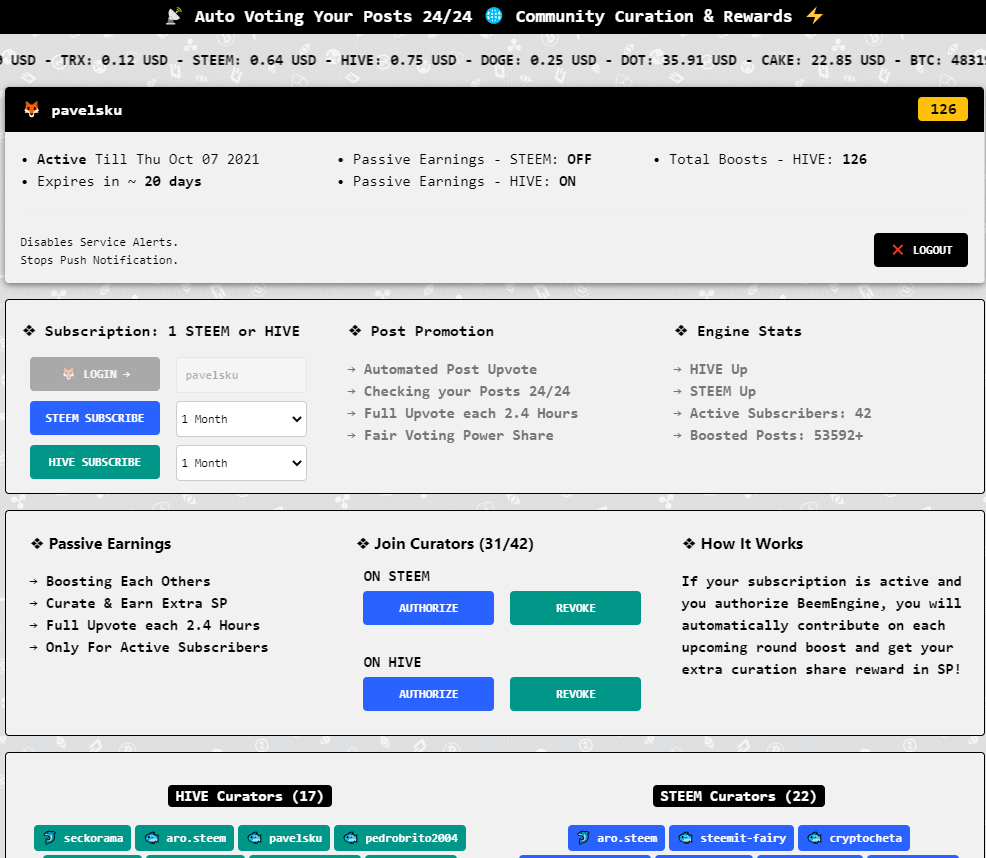Image resolution: width=986 pixels, height=858 pixels.
Task: Click the 'Subscription: 1 STEEM or HIVE' heading
Action: 172,332
